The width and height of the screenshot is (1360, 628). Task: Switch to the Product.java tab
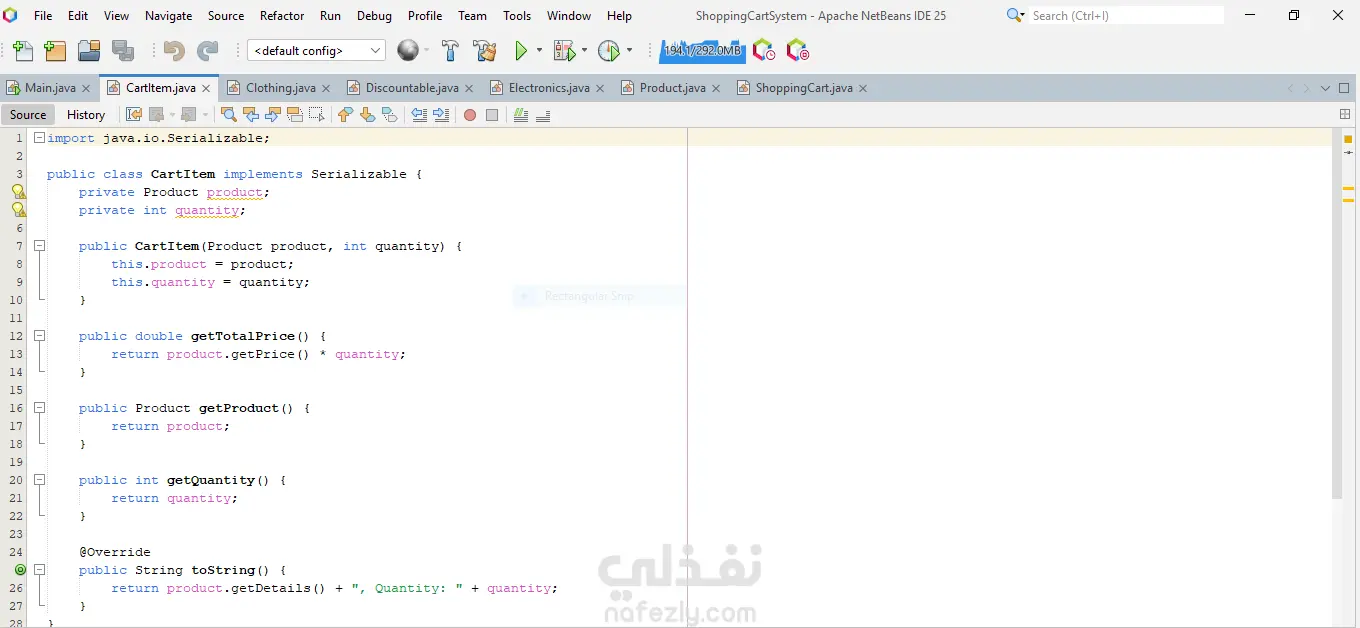[x=671, y=88]
